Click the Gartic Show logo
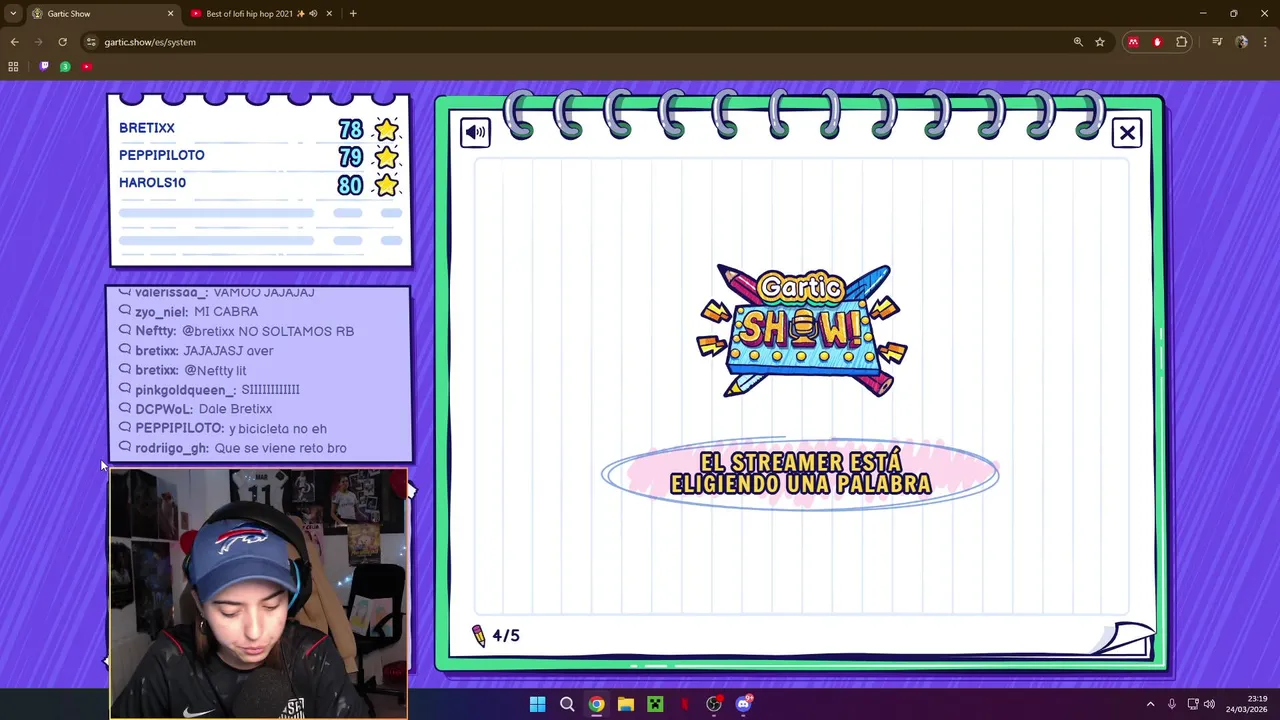This screenshot has height=720, width=1280. [801, 330]
